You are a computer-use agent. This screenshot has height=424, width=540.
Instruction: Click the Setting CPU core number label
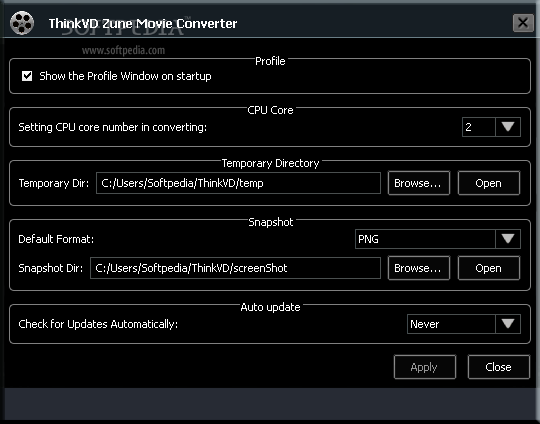tap(113, 127)
